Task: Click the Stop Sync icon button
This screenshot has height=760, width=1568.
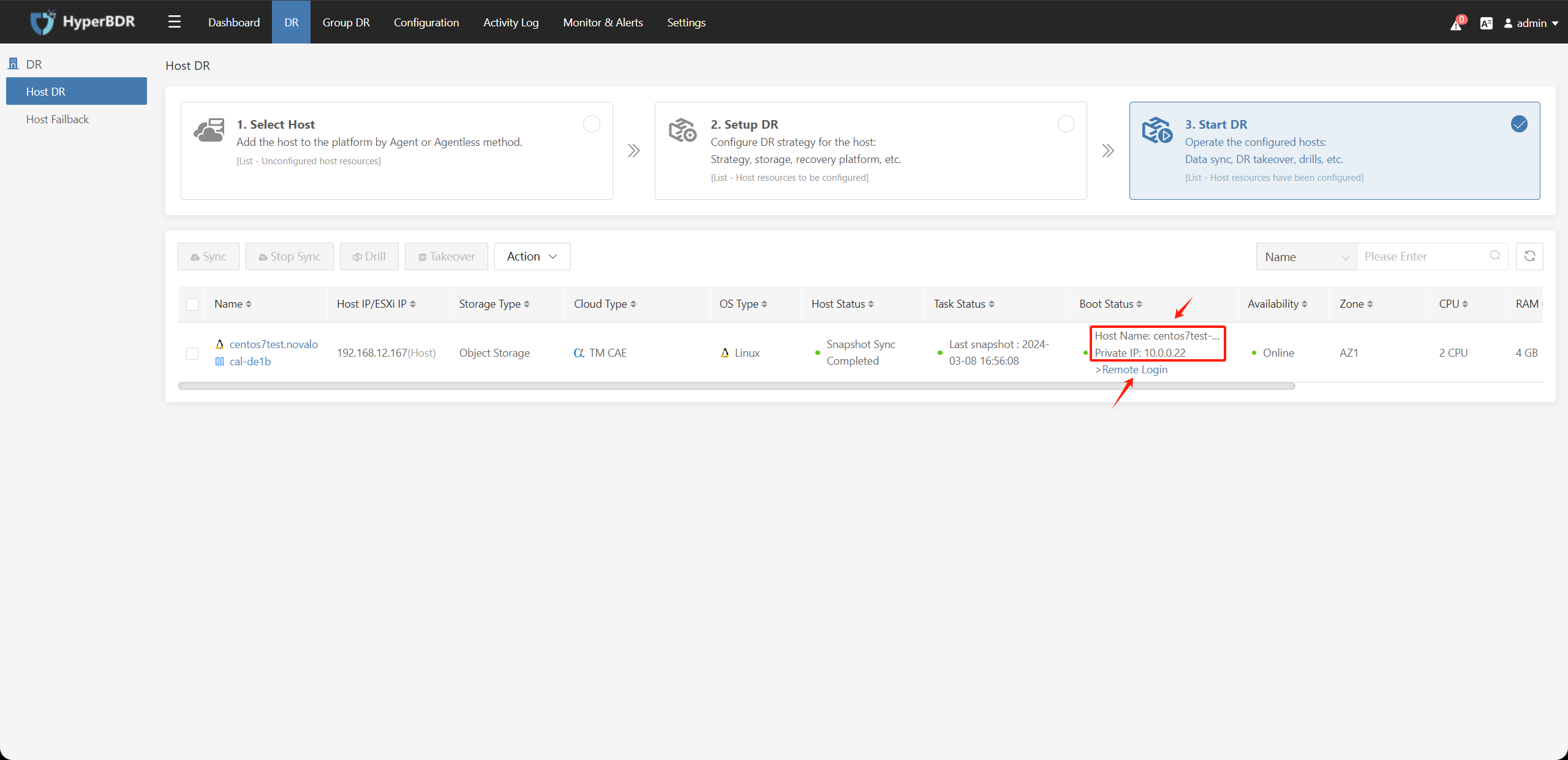Action: pyautogui.click(x=288, y=256)
